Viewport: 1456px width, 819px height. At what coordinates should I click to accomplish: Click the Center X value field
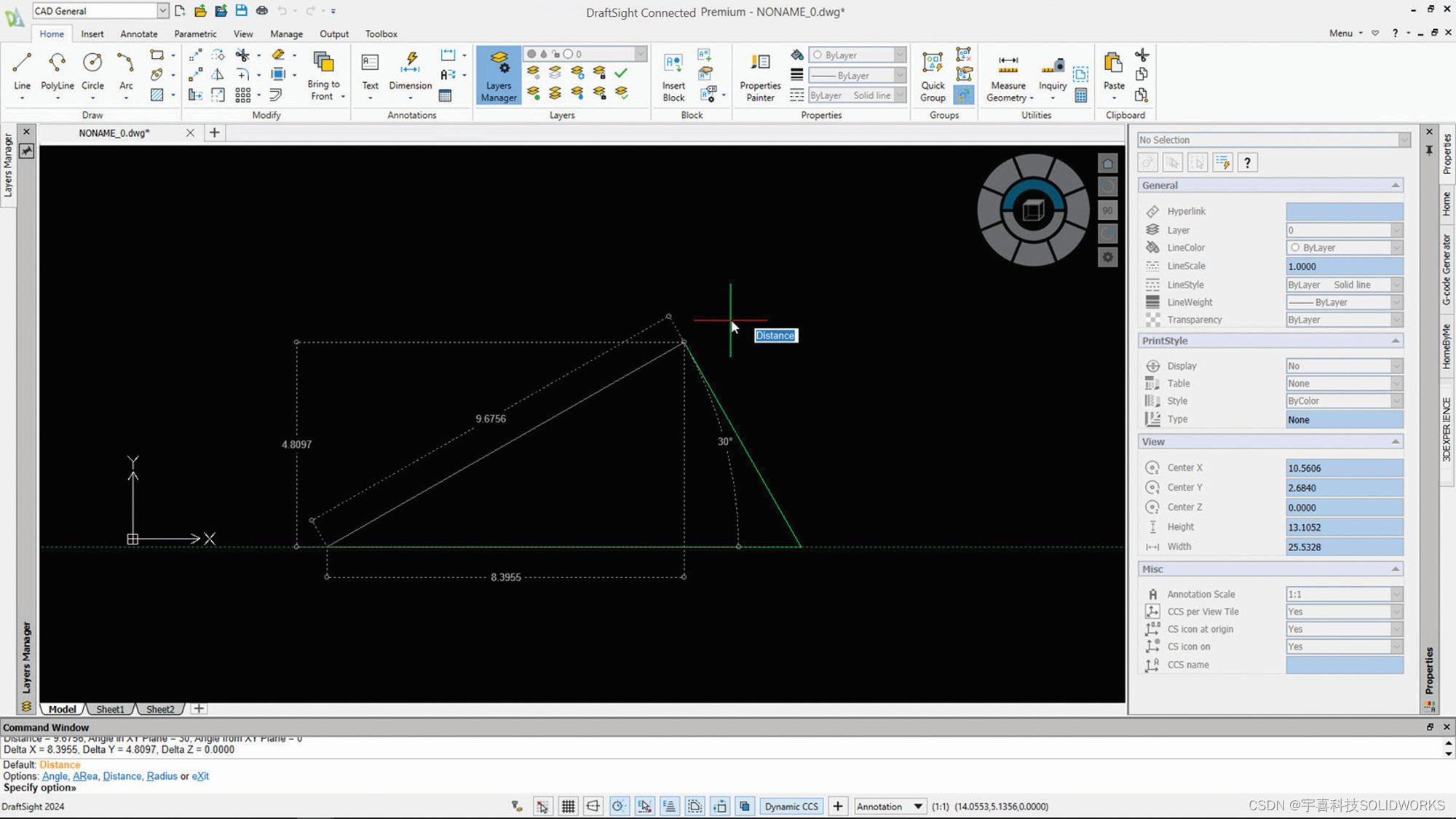pos(1343,467)
